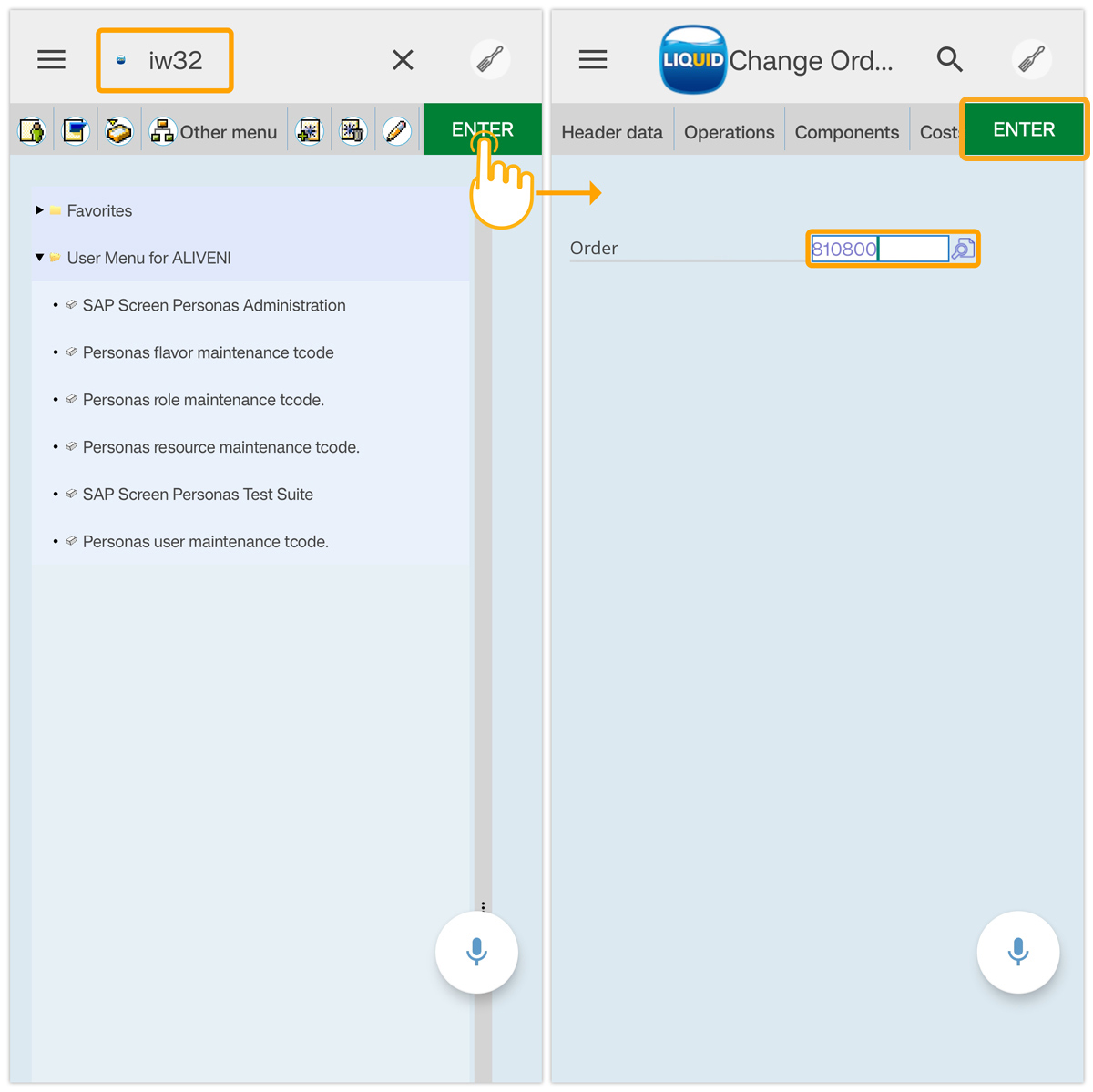Click the vertical scrollbar on menu tree
Viewport: 1093px width, 1092px height.
(x=483, y=619)
